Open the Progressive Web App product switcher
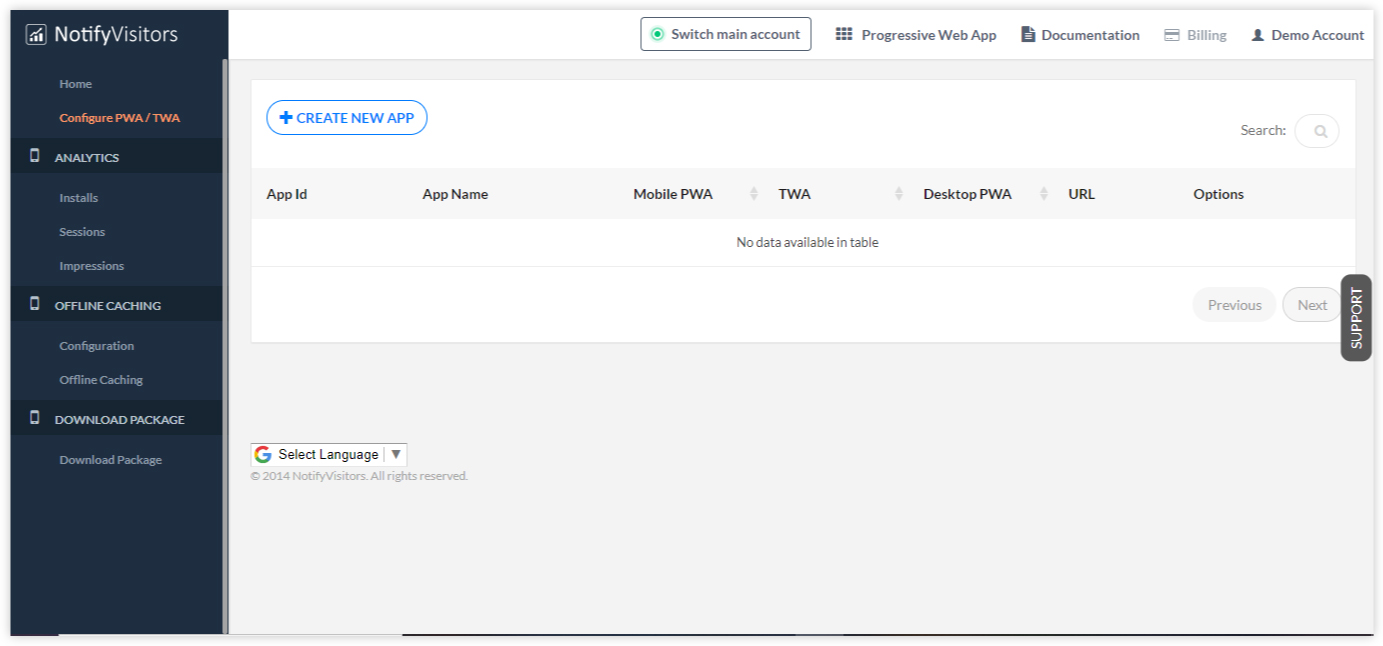Image resolution: width=1383 pixels, height=646 pixels. point(916,35)
